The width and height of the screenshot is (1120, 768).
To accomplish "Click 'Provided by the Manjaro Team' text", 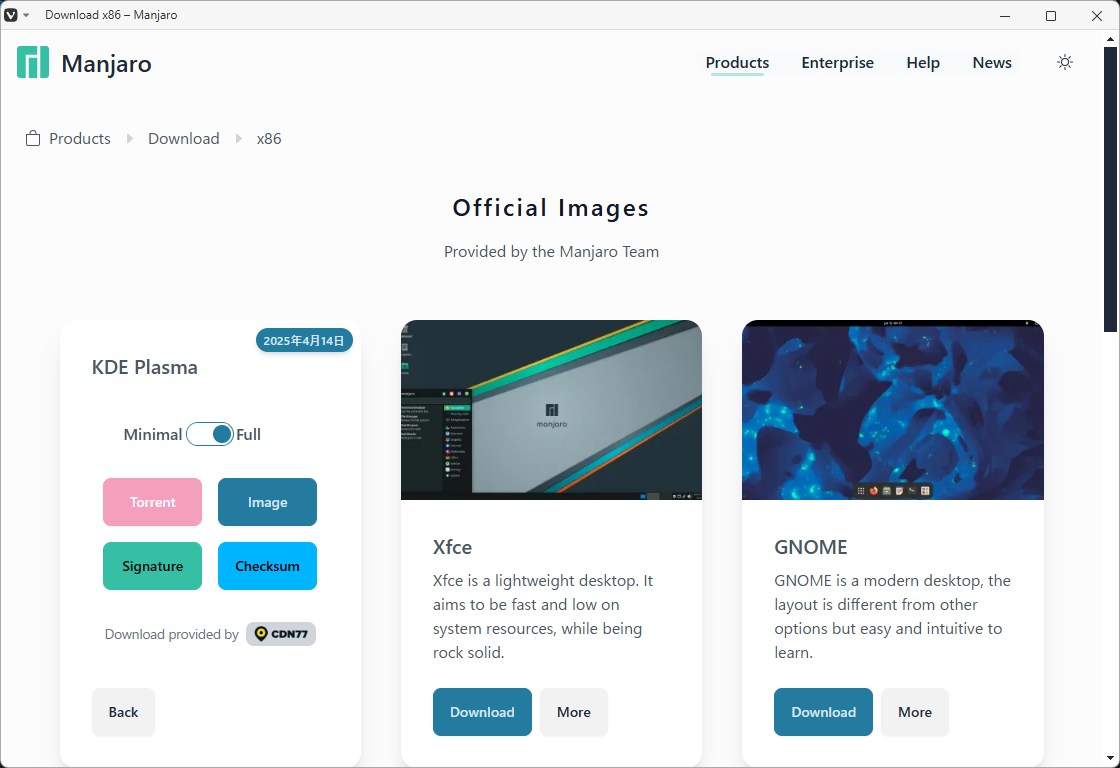I will 551,251.
